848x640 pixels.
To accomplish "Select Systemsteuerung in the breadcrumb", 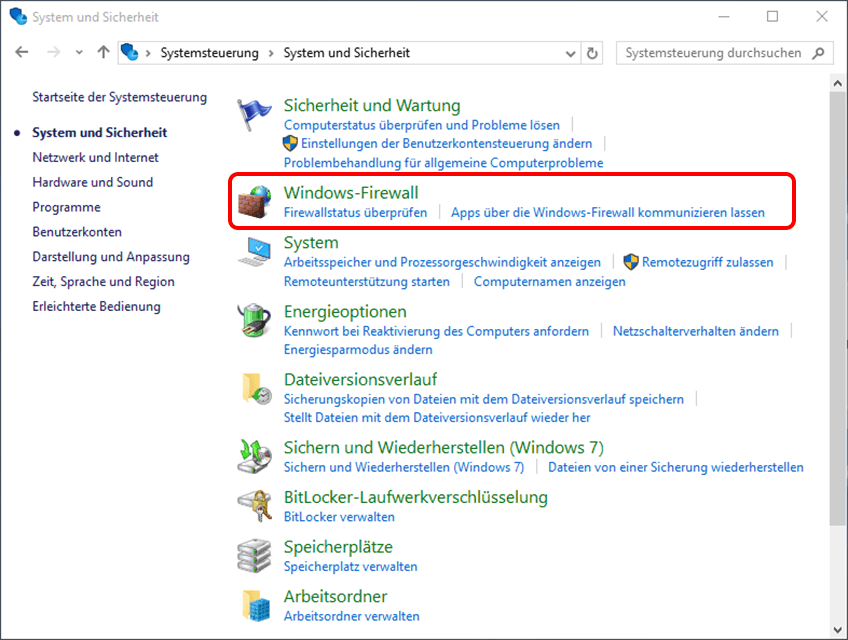I will pos(209,53).
